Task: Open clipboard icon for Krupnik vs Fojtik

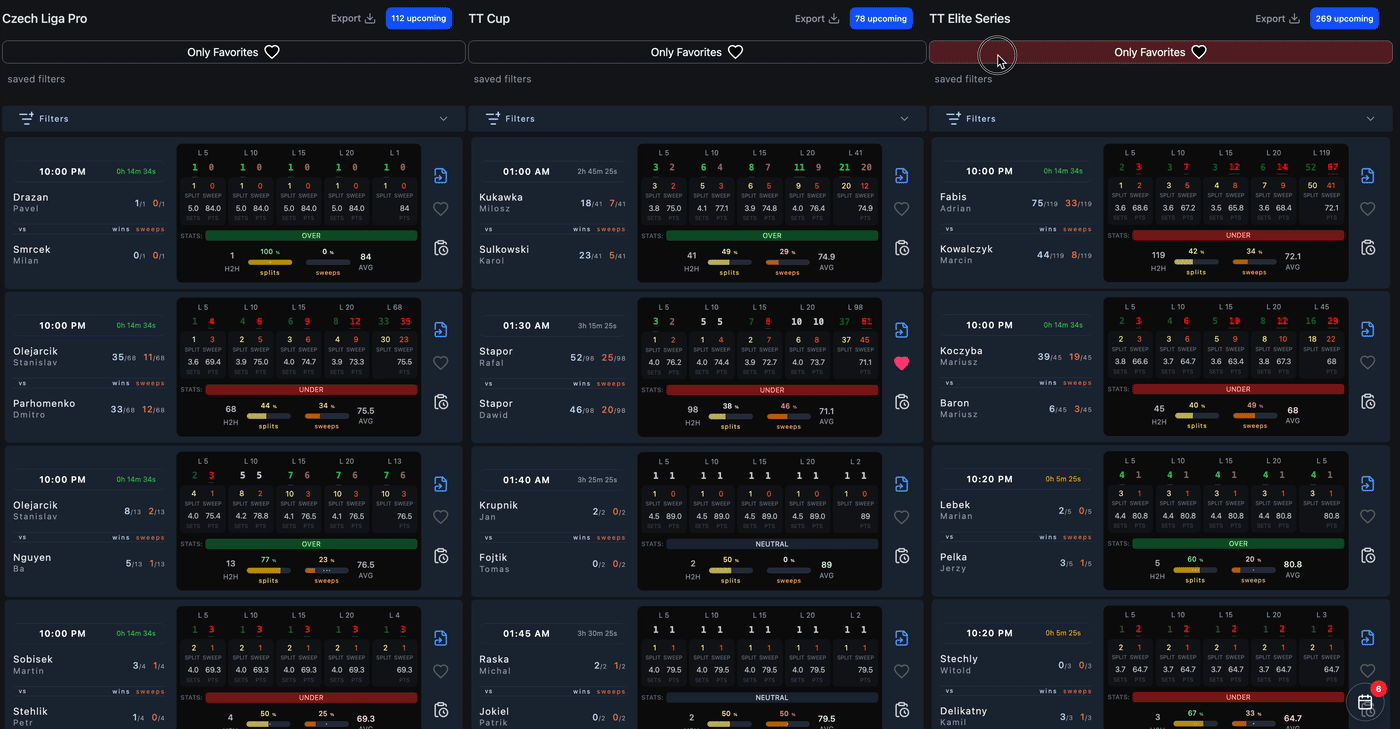Action: (902, 556)
